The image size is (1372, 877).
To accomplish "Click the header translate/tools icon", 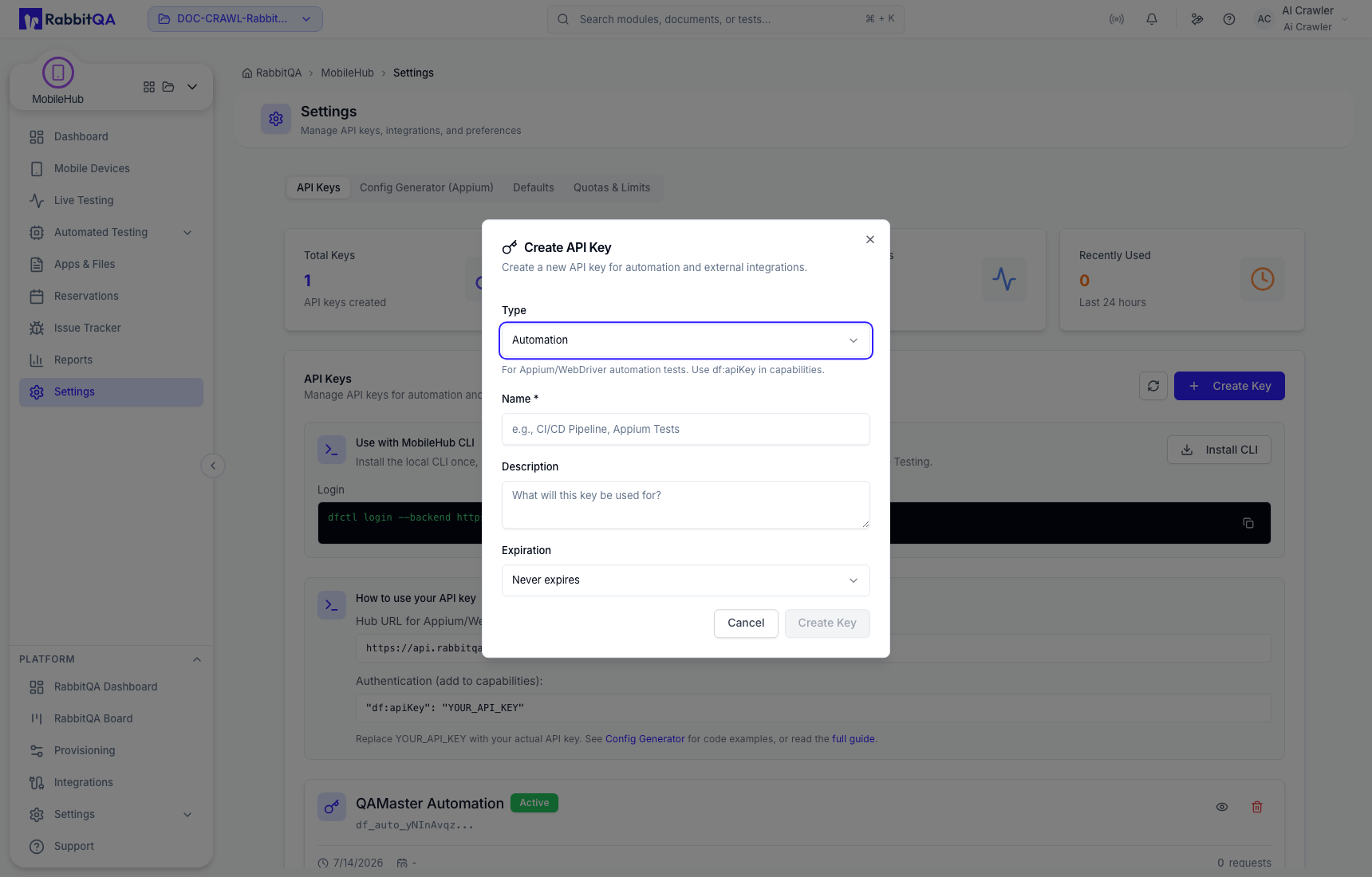I will click(x=1197, y=19).
